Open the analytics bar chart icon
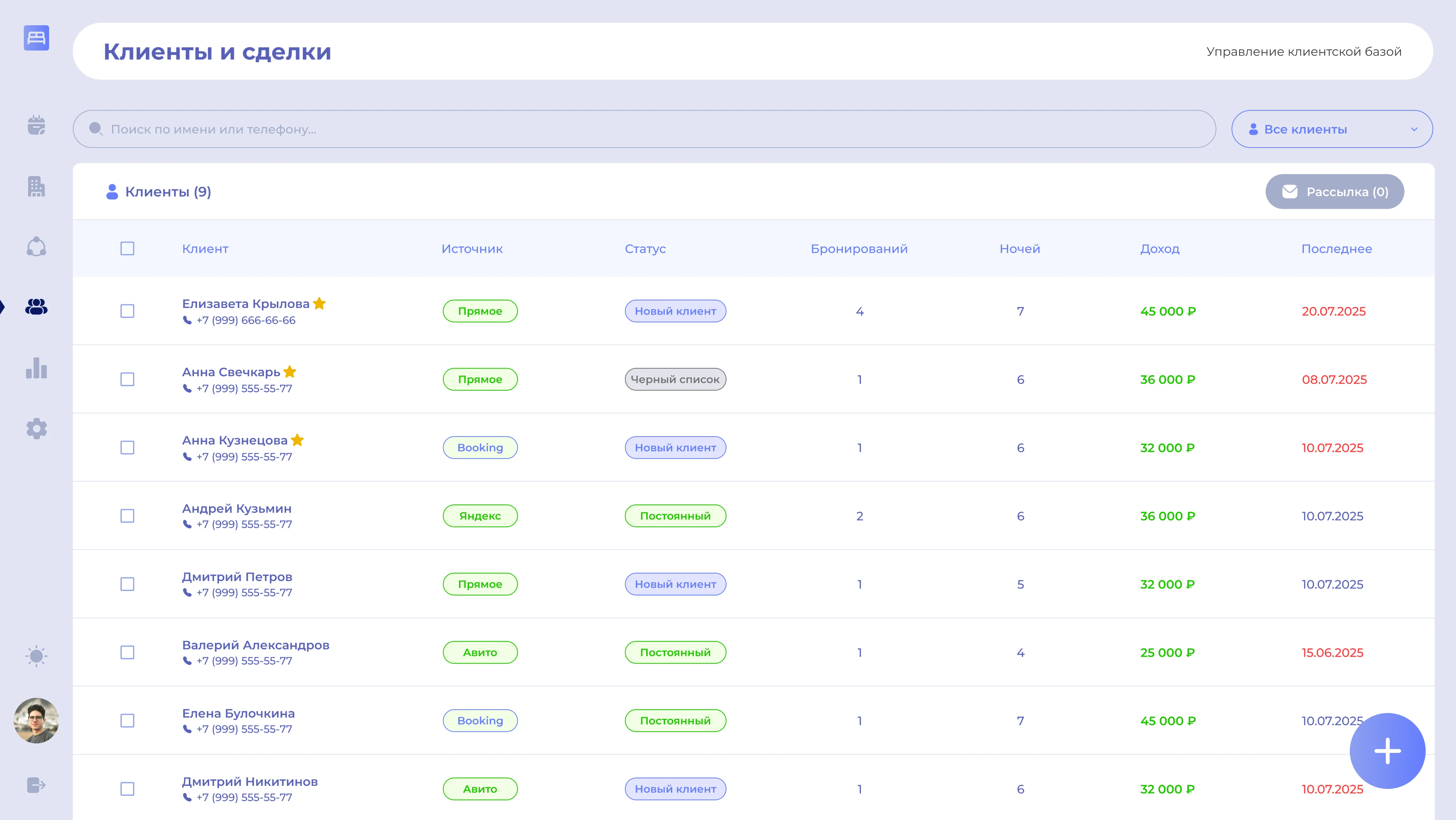This screenshot has height=820, width=1456. coord(36,368)
